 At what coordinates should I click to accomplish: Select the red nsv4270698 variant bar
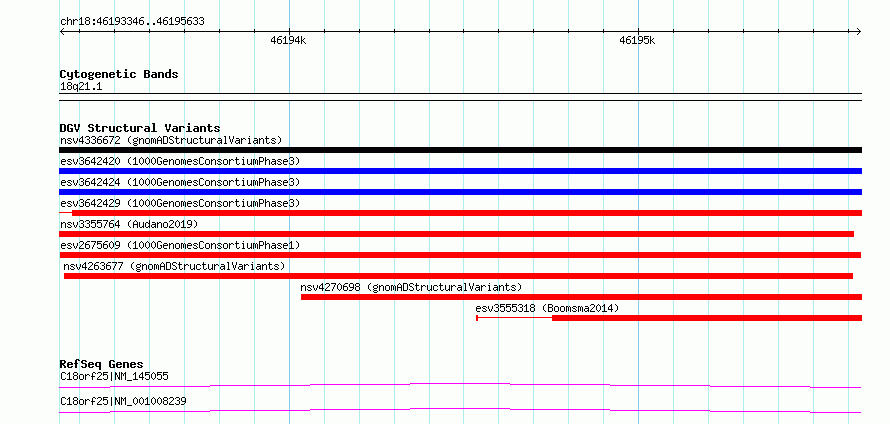pyautogui.click(x=581, y=297)
